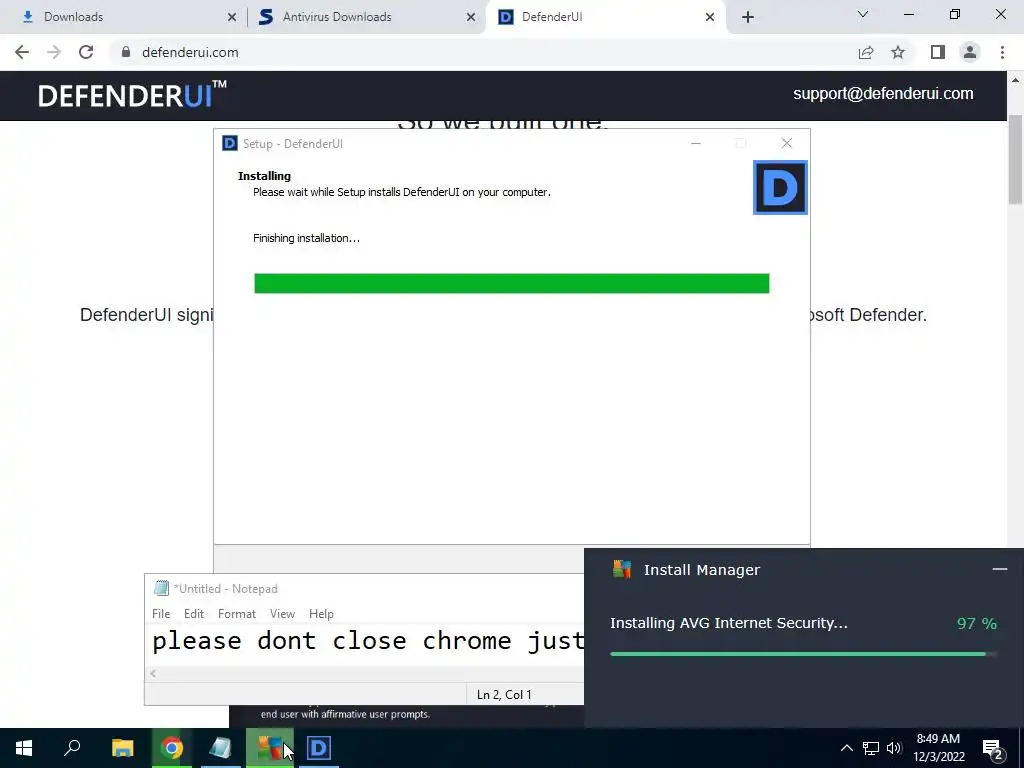View site information via lock icon

[x=126, y=52]
